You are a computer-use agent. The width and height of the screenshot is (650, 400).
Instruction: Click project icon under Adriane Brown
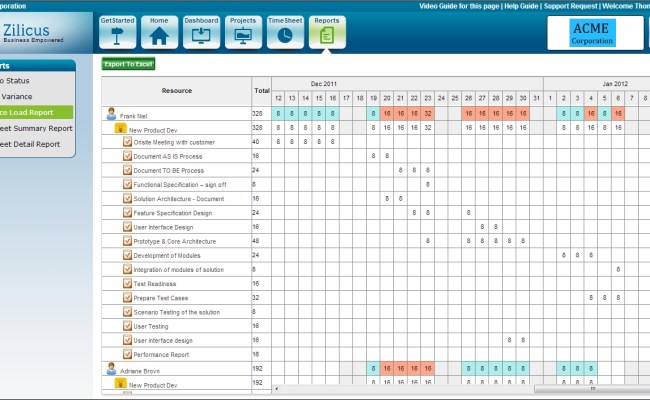(x=120, y=383)
